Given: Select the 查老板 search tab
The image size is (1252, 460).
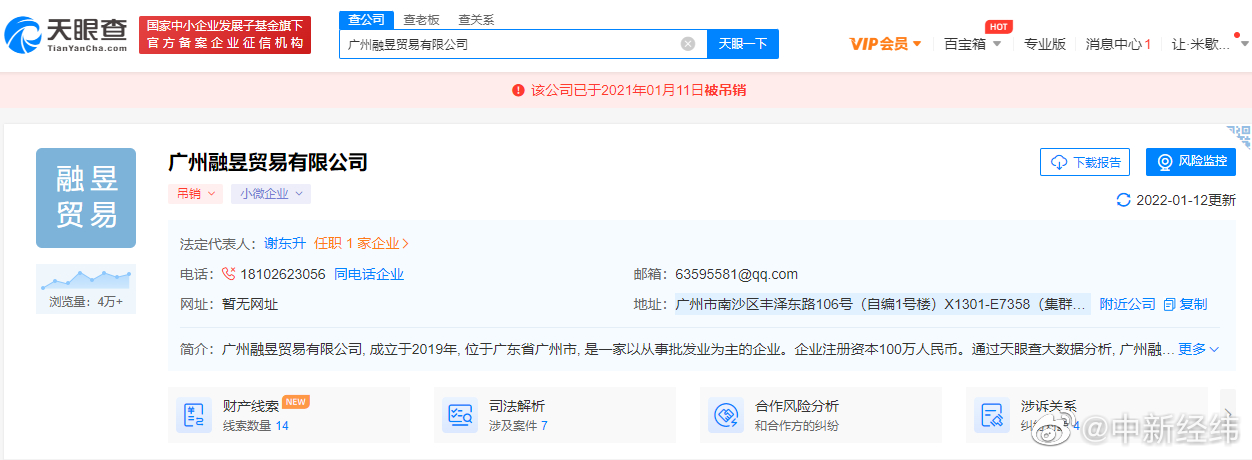Looking at the screenshot, I should [421, 20].
